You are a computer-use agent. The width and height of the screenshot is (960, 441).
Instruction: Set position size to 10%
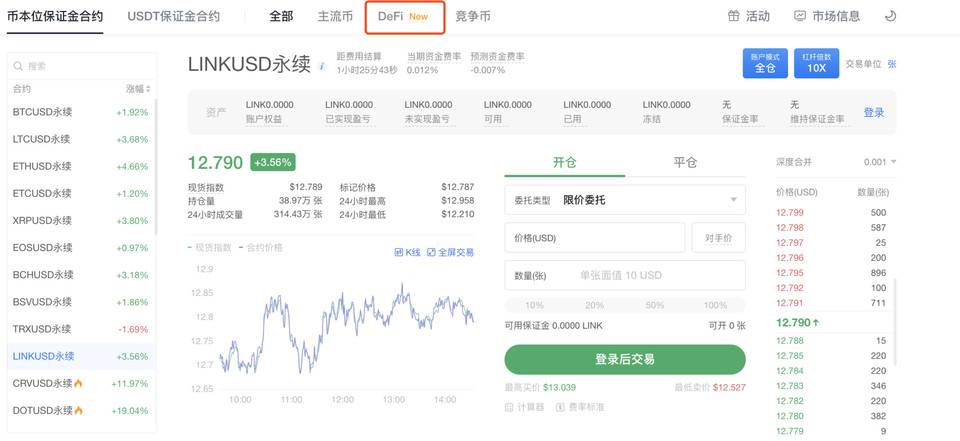point(534,305)
